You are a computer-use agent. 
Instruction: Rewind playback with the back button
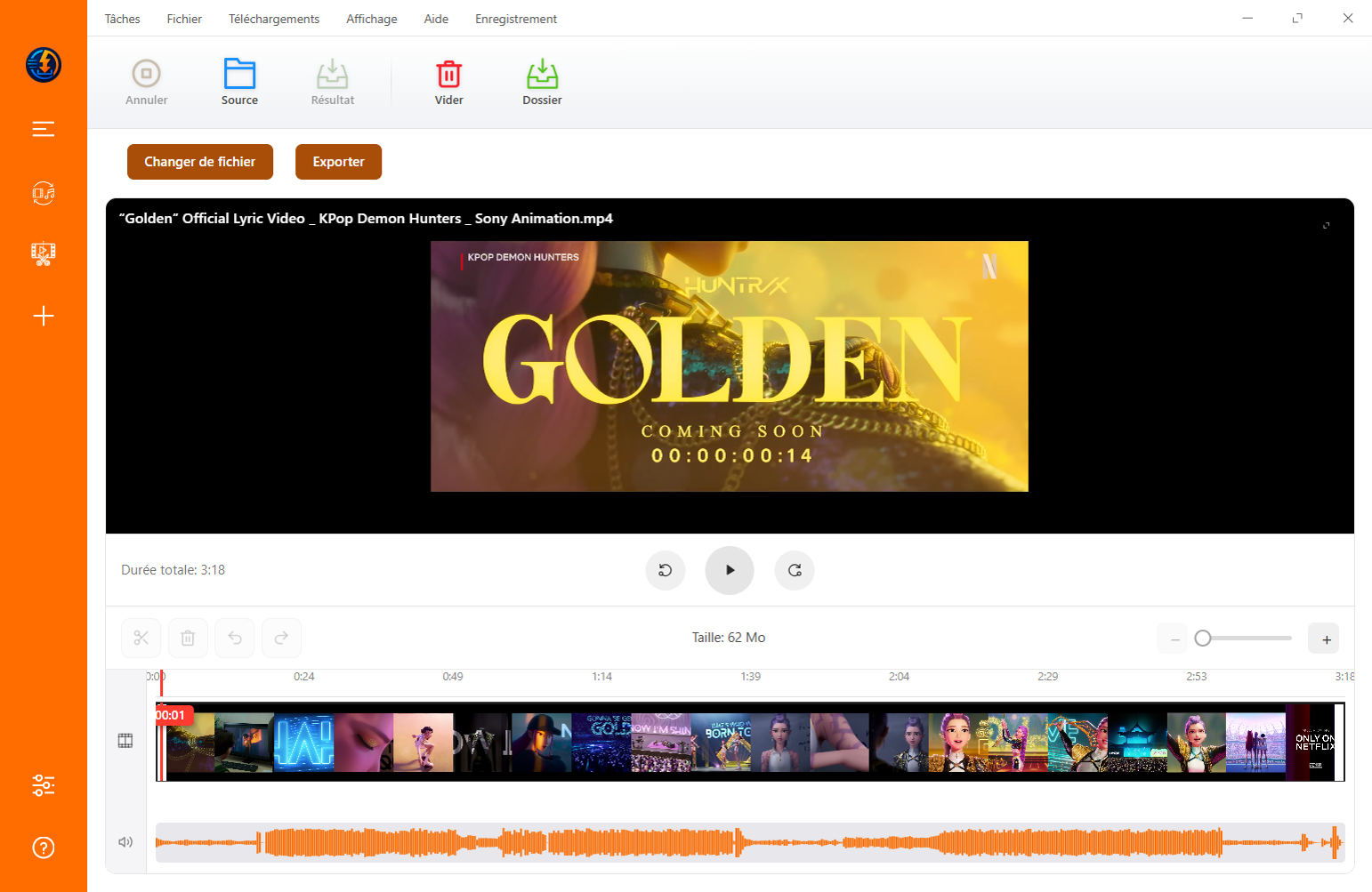(666, 570)
